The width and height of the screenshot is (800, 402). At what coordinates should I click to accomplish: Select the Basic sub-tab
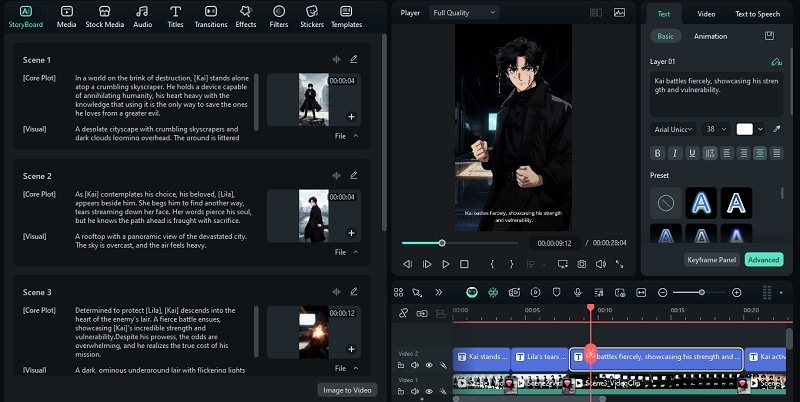[x=665, y=36]
